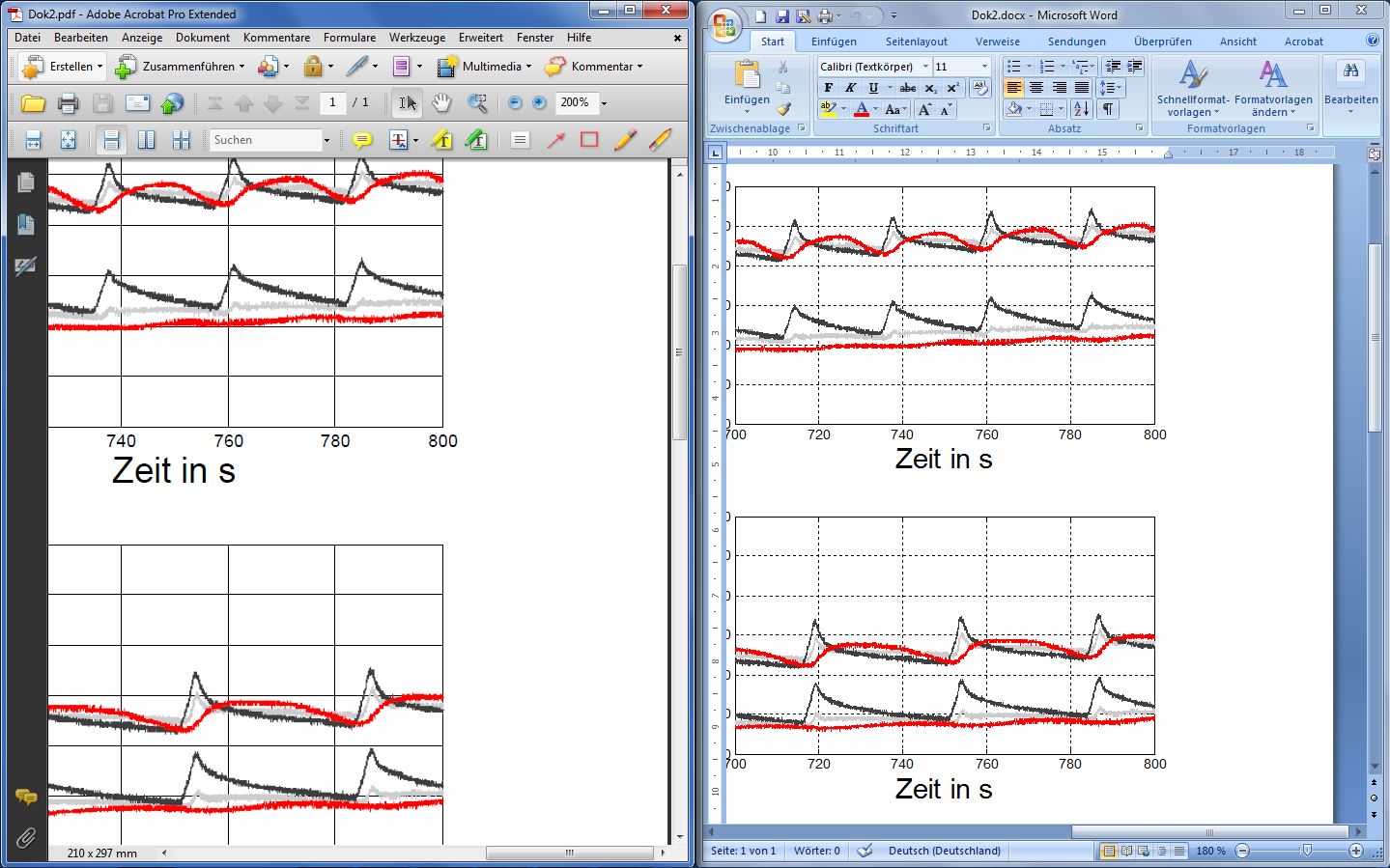This screenshot has height=868, width=1390.
Task: Toggle show paragraph marks (¶)
Action: click(x=1108, y=109)
